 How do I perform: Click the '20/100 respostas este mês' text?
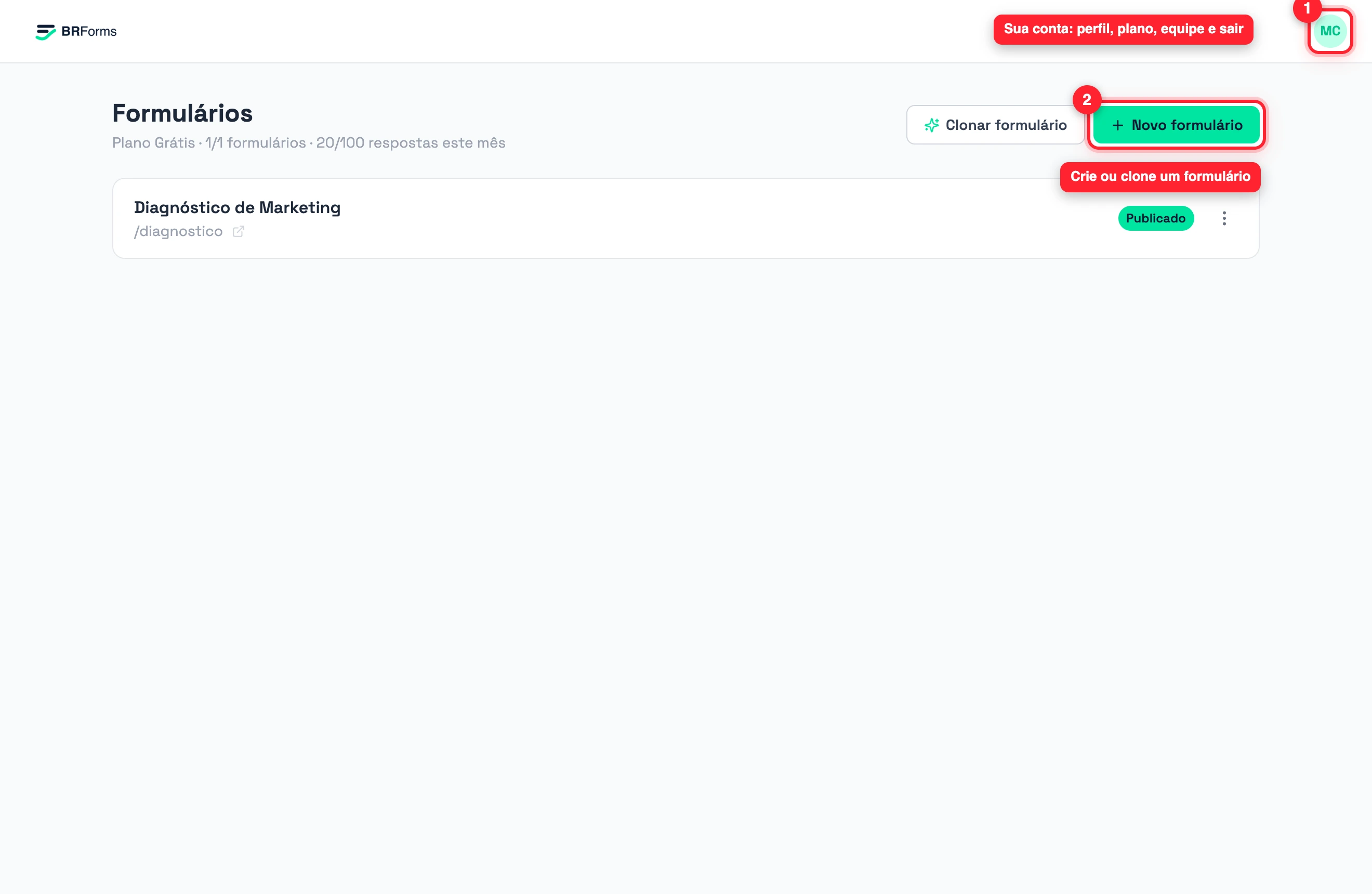[x=411, y=143]
